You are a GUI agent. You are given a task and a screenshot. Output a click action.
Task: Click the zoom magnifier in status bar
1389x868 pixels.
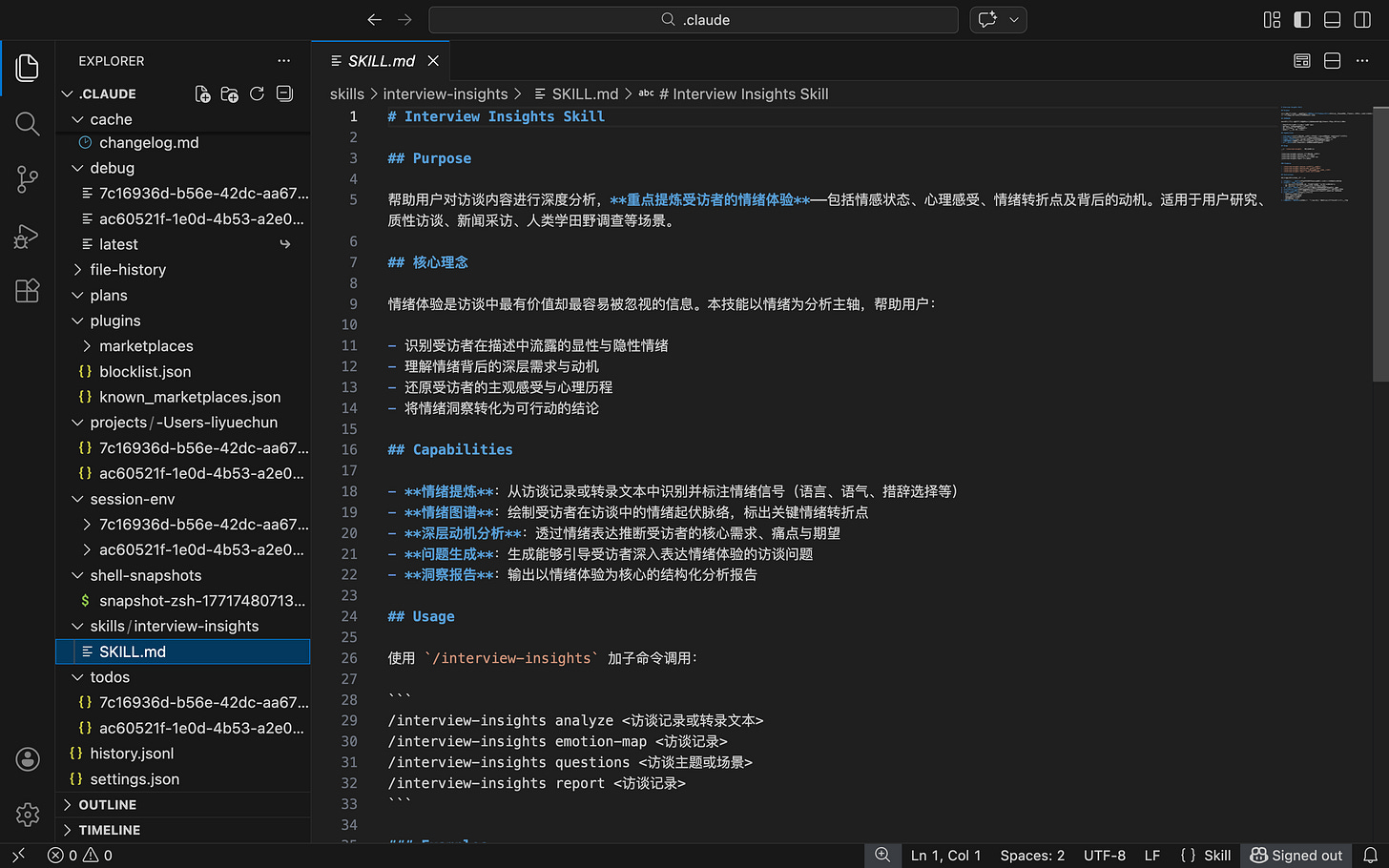pos(882,856)
